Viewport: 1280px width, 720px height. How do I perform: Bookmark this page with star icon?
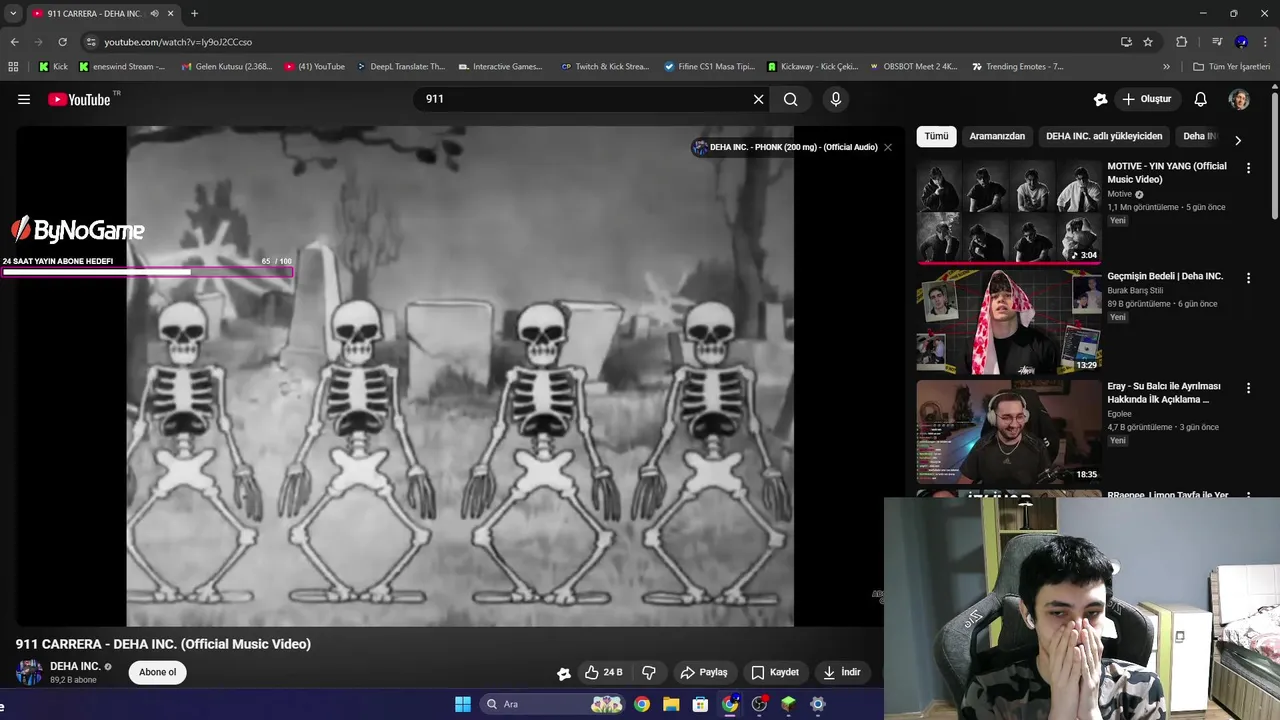pos(1148,42)
